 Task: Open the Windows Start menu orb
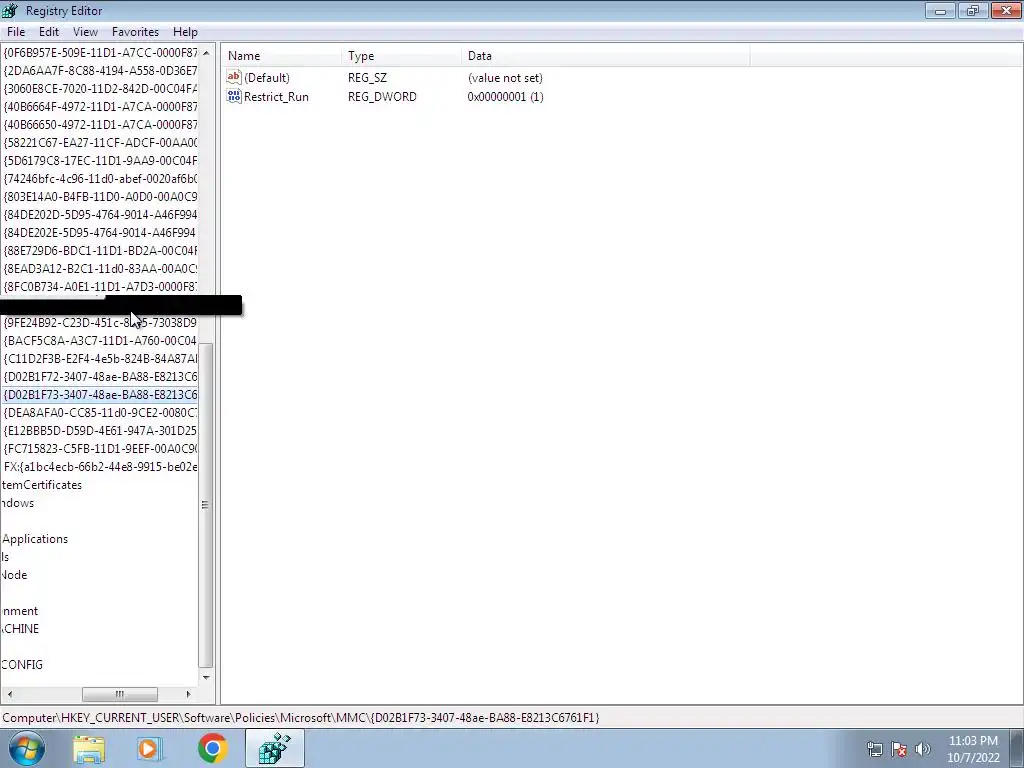point(27,748)
